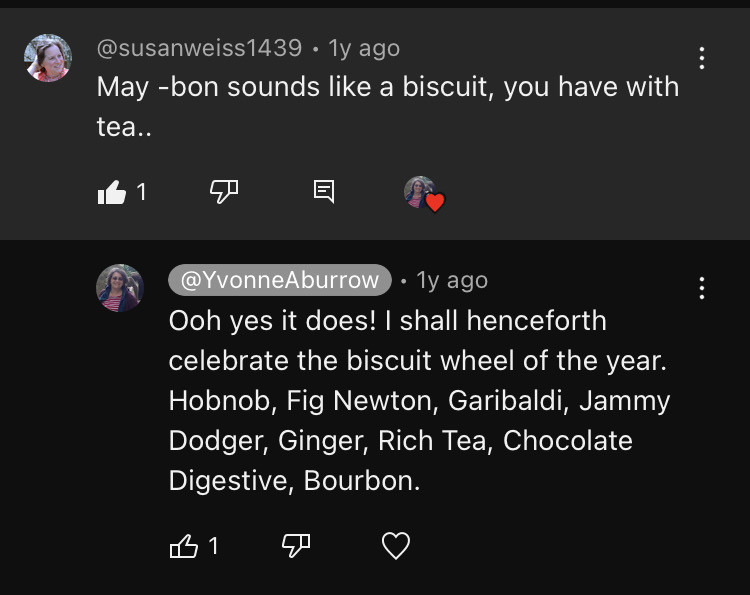
Task: Click the '1y ago' timestamp on the reply
Action: pos(452,281)
